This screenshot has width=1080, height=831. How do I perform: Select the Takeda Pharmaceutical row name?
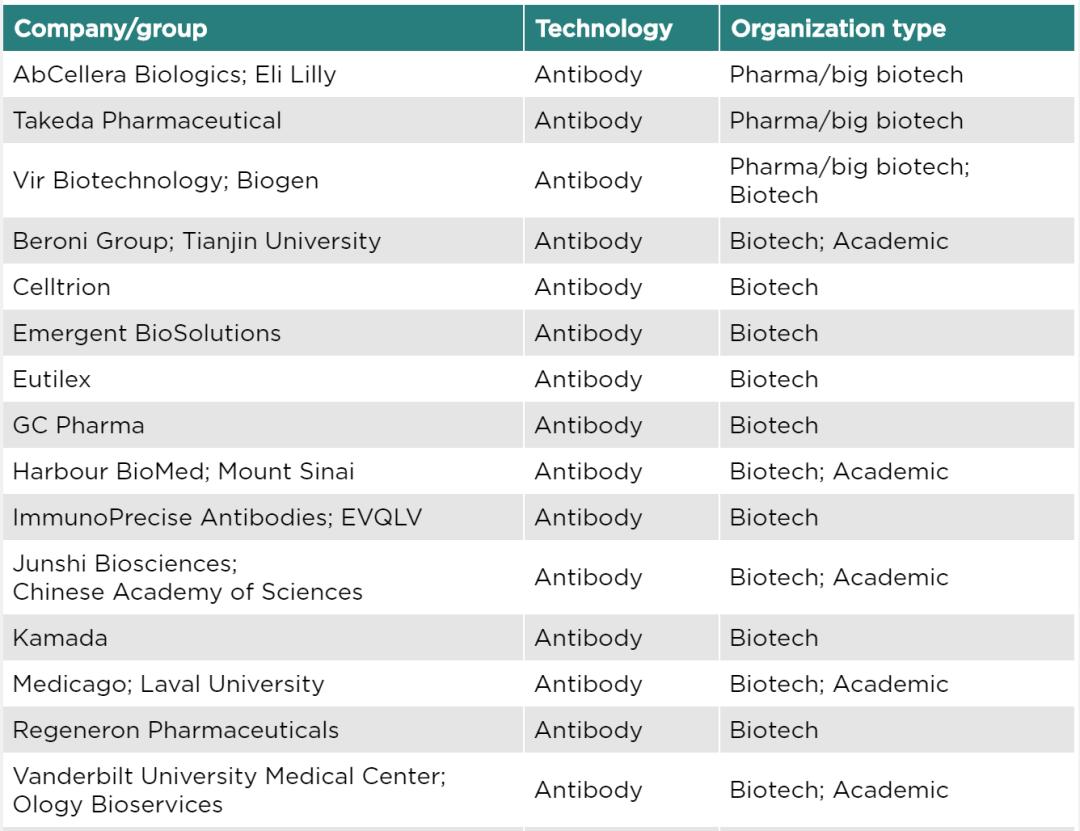[x=147, y=121]
